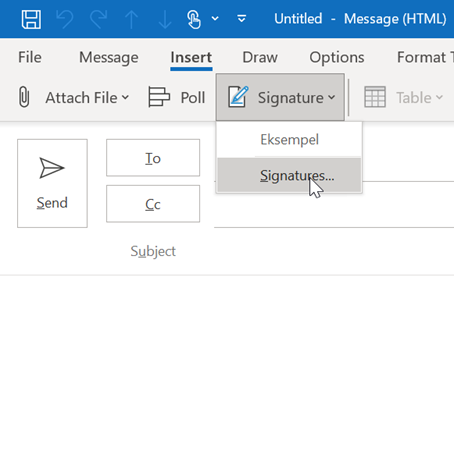Collapse the Signature dropdown button
This screenshot has width=454, height=469.
coord(280,97)
